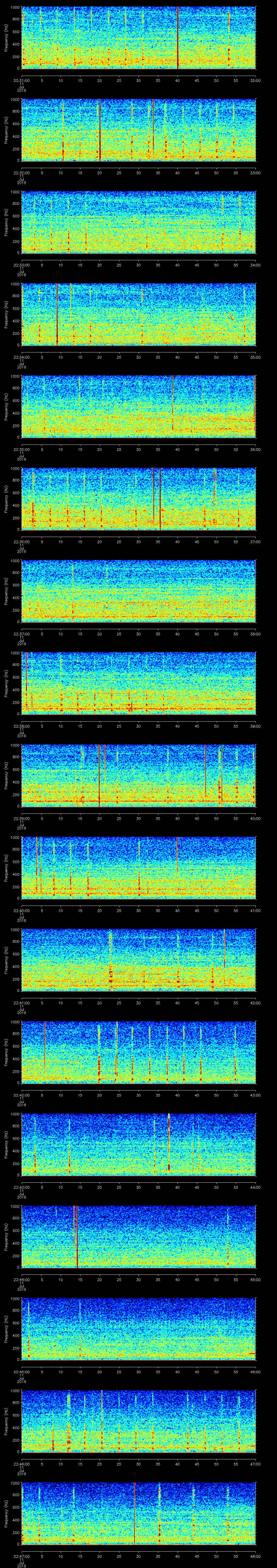Click the '22:32:00' start time label
Viewport: 277px width, 1568px height.
click(22, 173)
